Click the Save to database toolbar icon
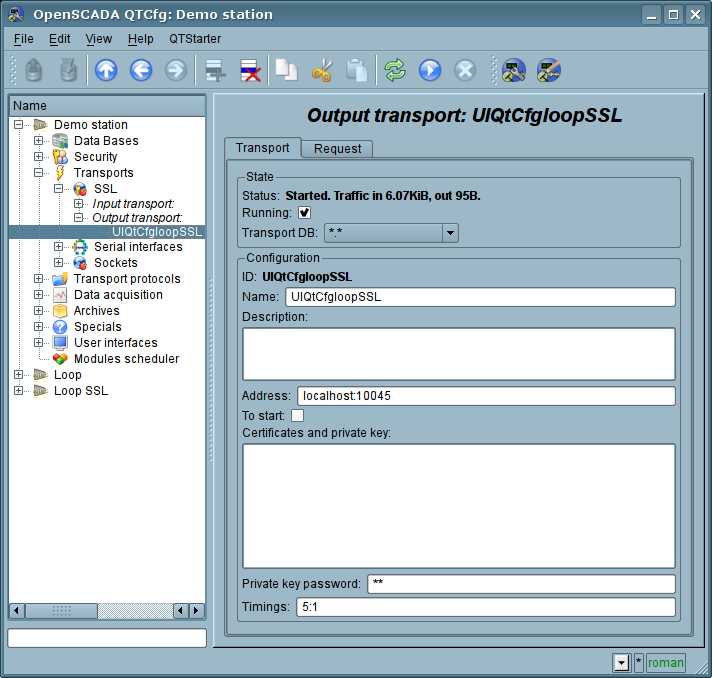 pos(69,70)
